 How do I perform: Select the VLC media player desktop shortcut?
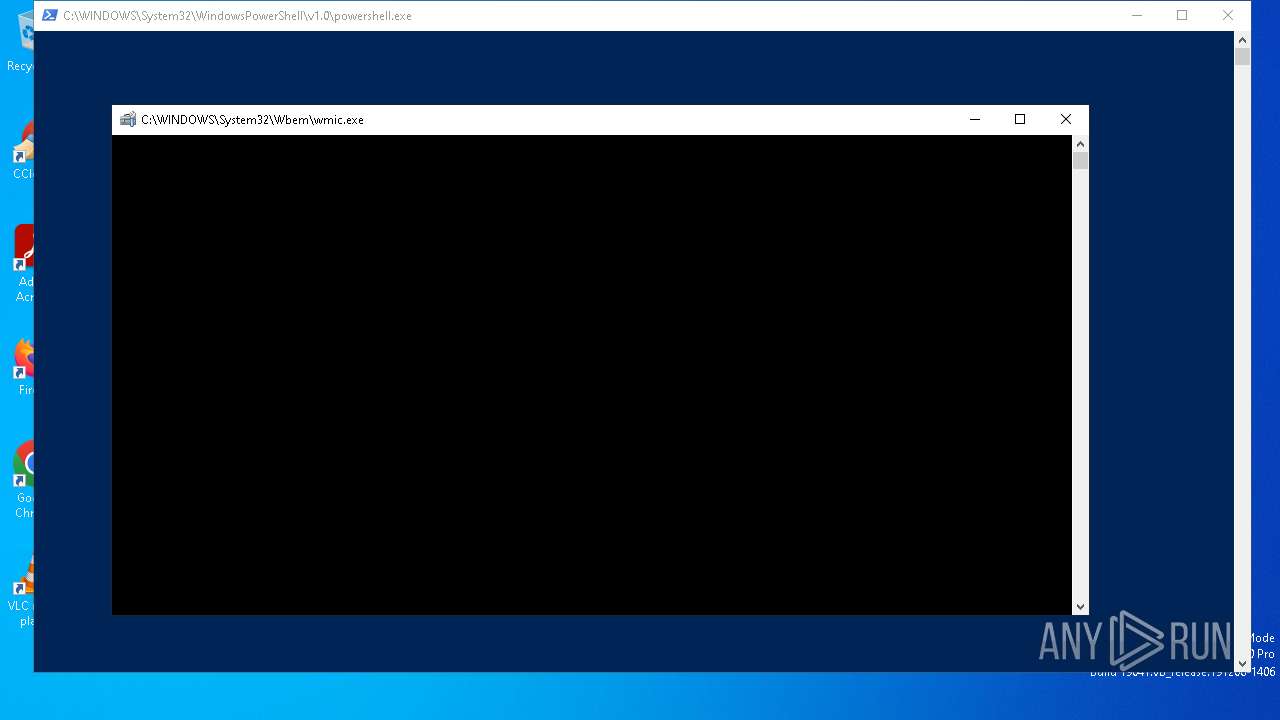tap(20, 590)
